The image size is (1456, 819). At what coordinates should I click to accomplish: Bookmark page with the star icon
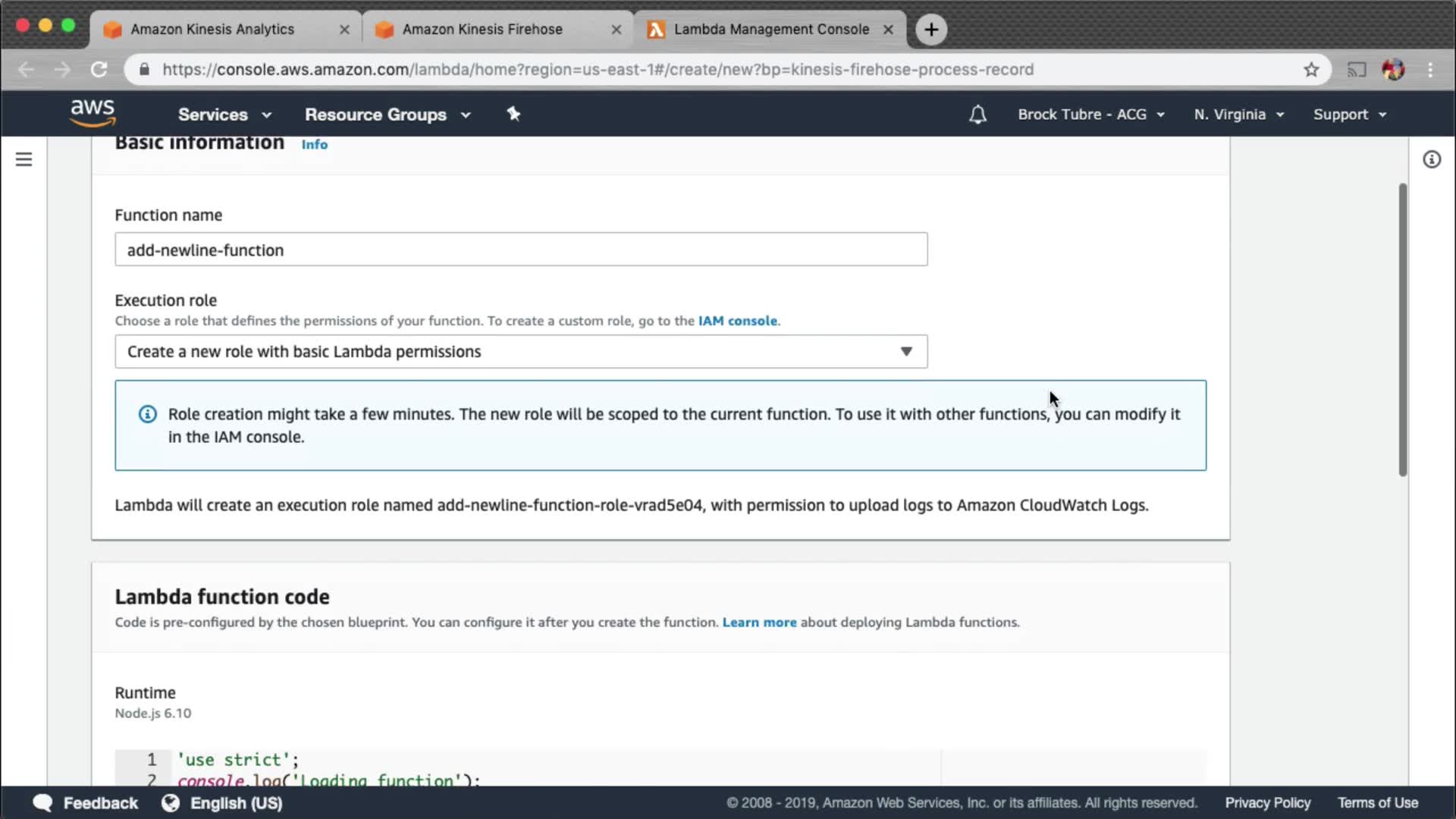1311,70
